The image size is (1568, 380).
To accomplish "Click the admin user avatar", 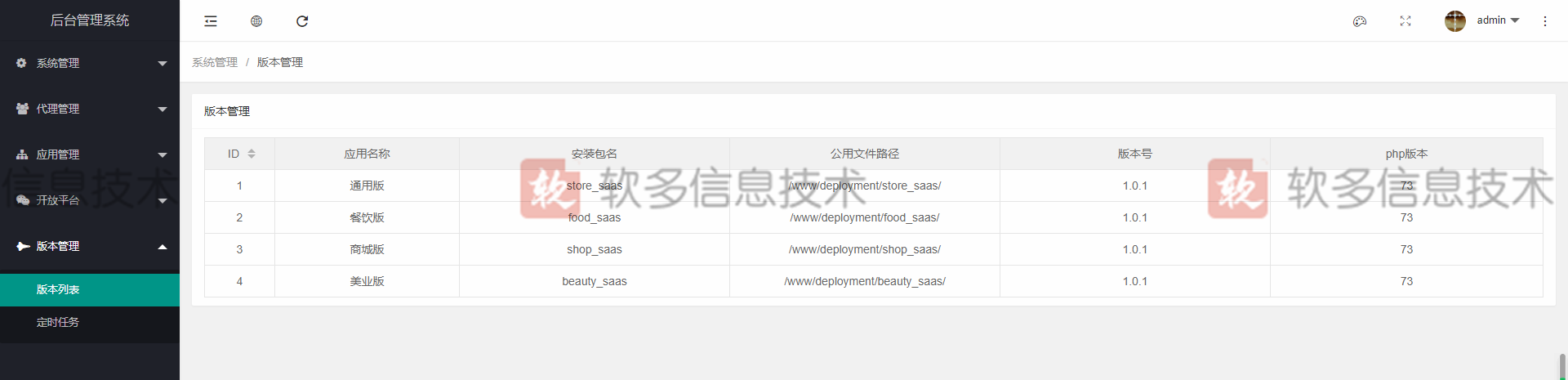I will click(1454, 21).
